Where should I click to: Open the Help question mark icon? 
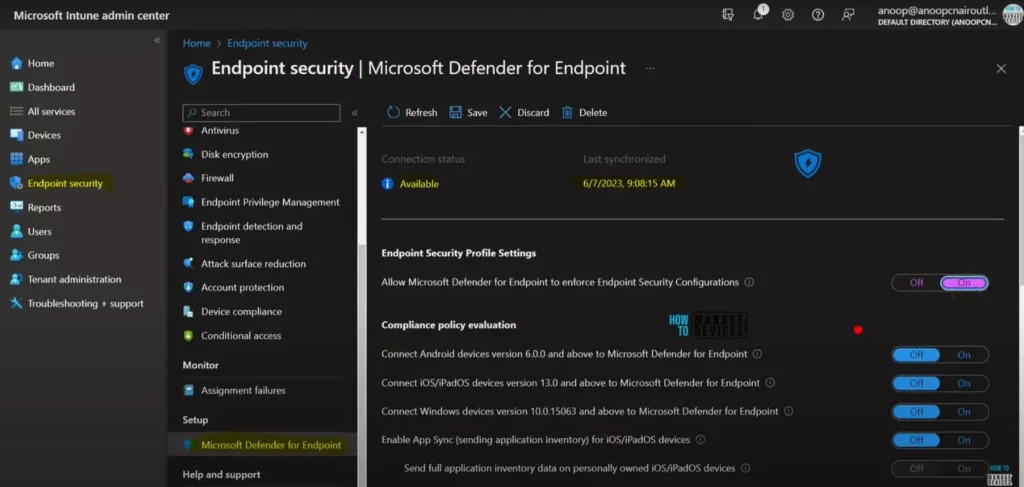click(x=818, y=14)
